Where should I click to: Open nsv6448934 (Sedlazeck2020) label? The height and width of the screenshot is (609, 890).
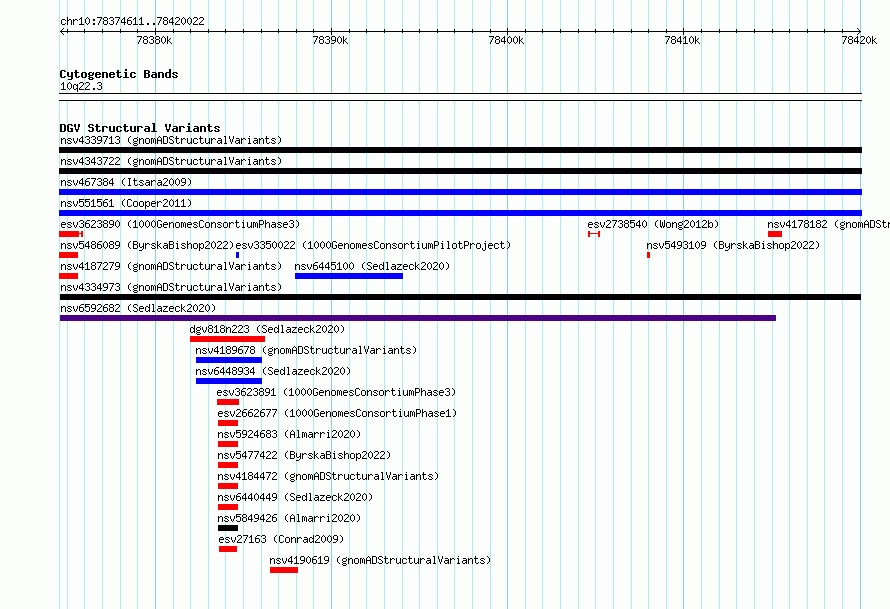click(x=273, y=371)
